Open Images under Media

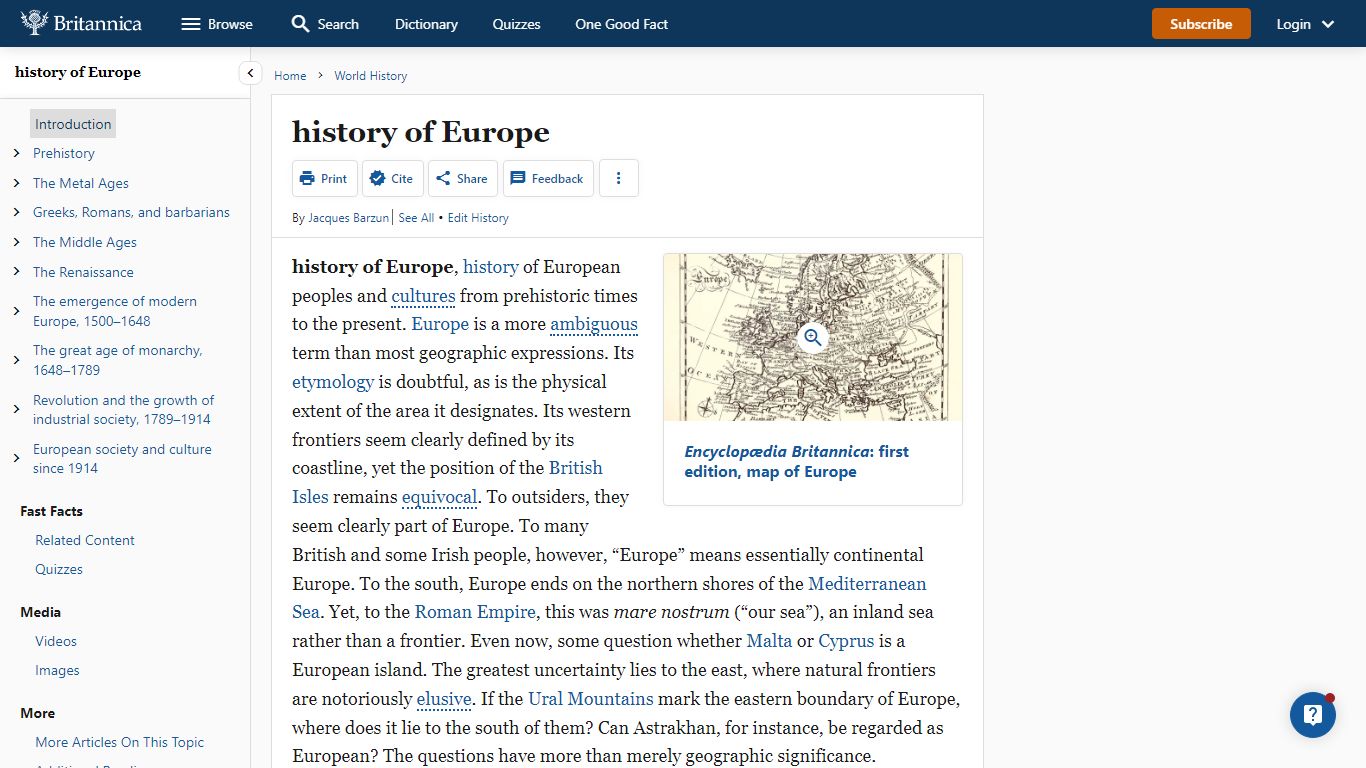point(57,670)
